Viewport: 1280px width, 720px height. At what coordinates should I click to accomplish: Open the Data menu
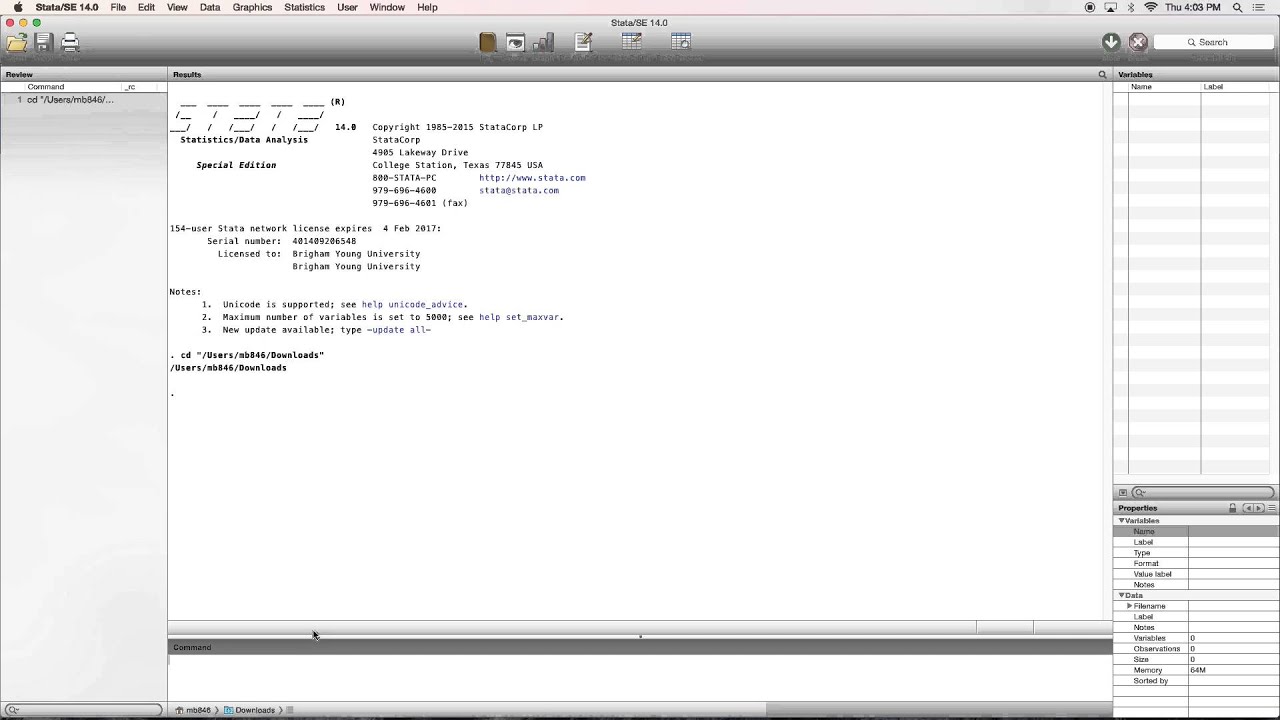[x=210, y=7]
